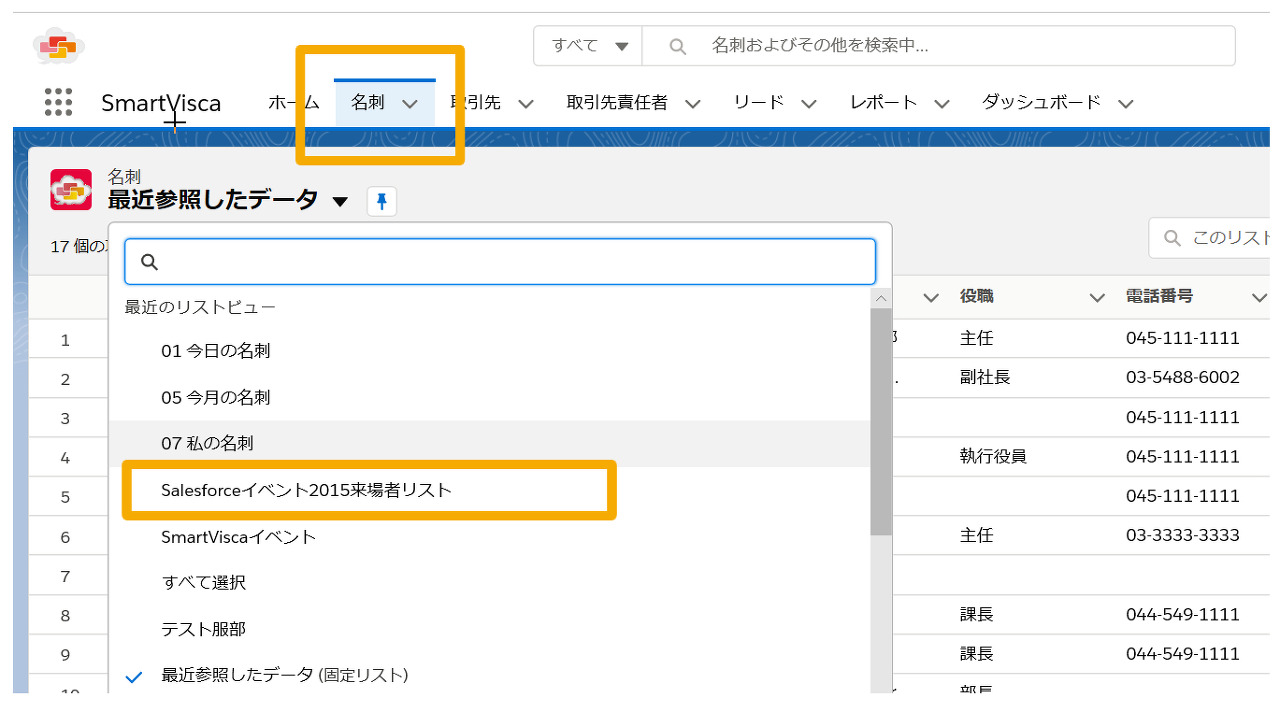This screenshot has width=1280, height=712.
Task: Click phone number 03-3333-3333
Action: pos(1183,535)
